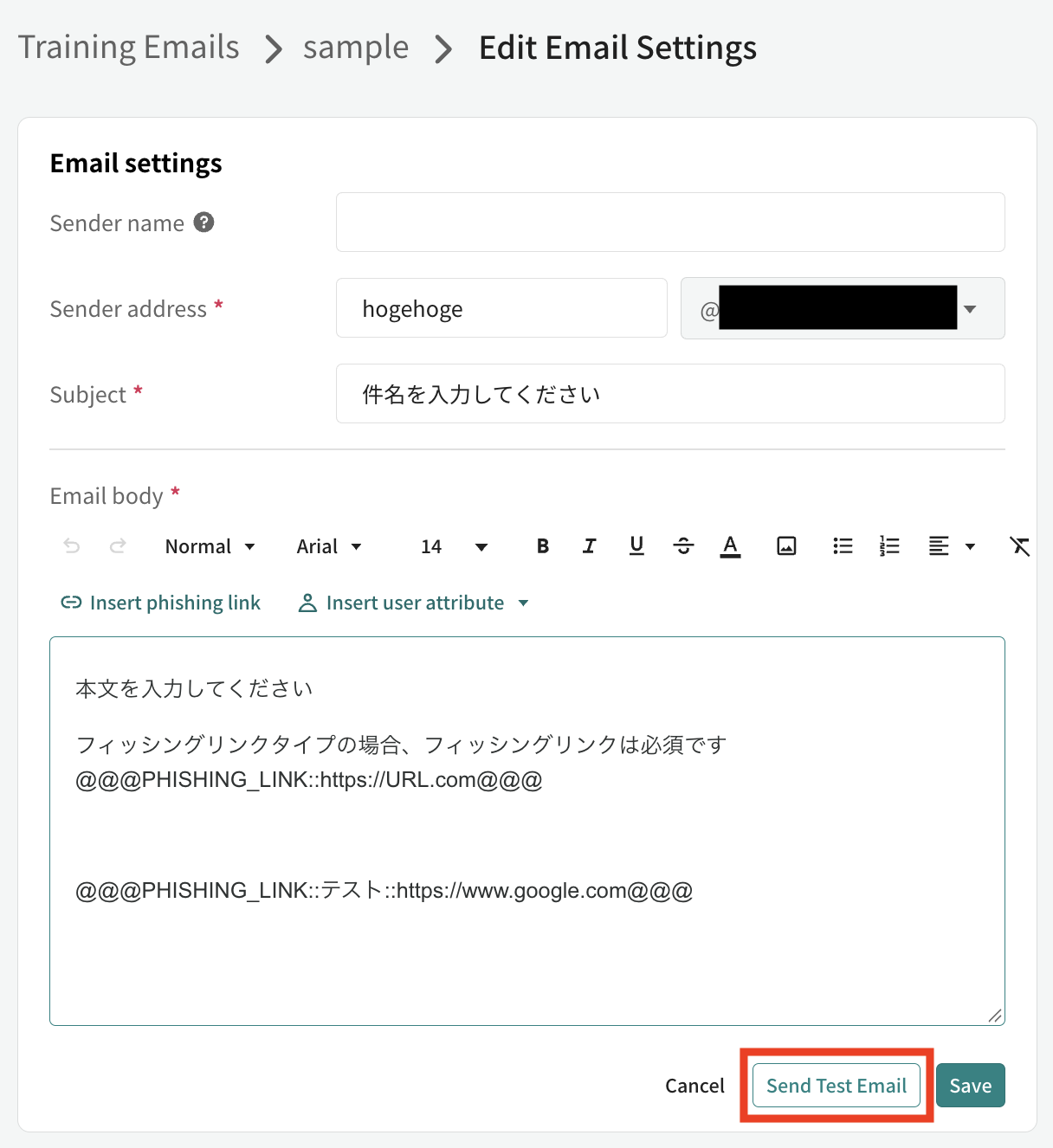Apply numbered list formatting
Image resolution: width=1053 pixels, height=1148 pixels.
pos(889,546)
